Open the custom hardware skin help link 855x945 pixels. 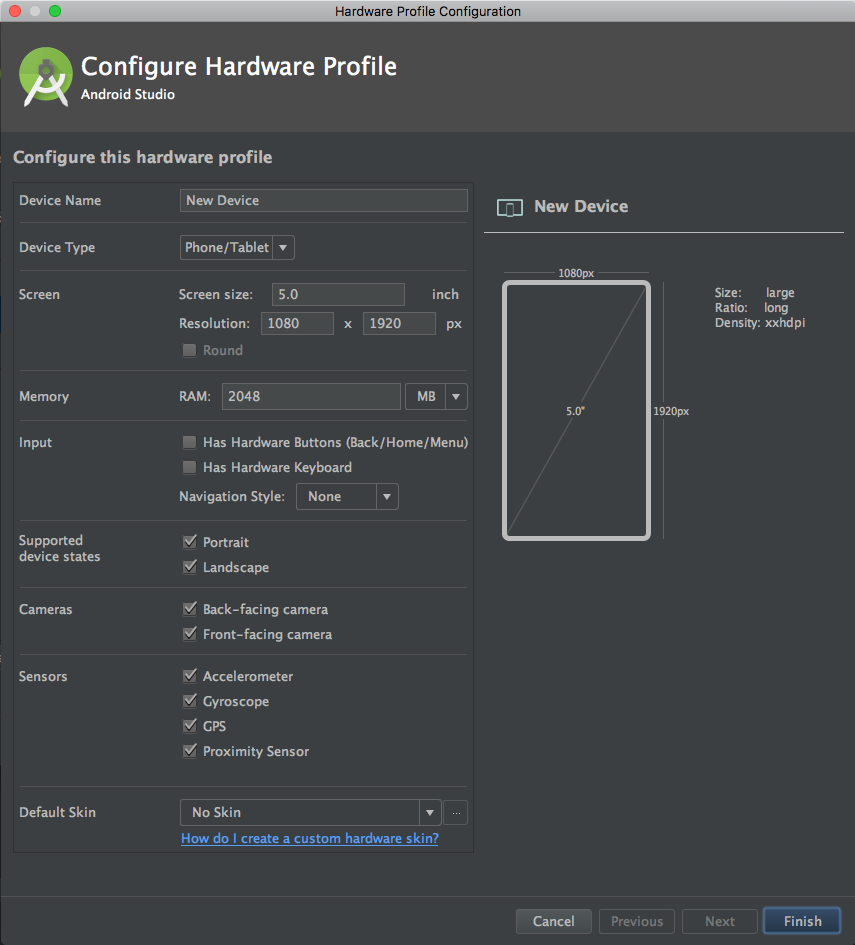[310, 838]
